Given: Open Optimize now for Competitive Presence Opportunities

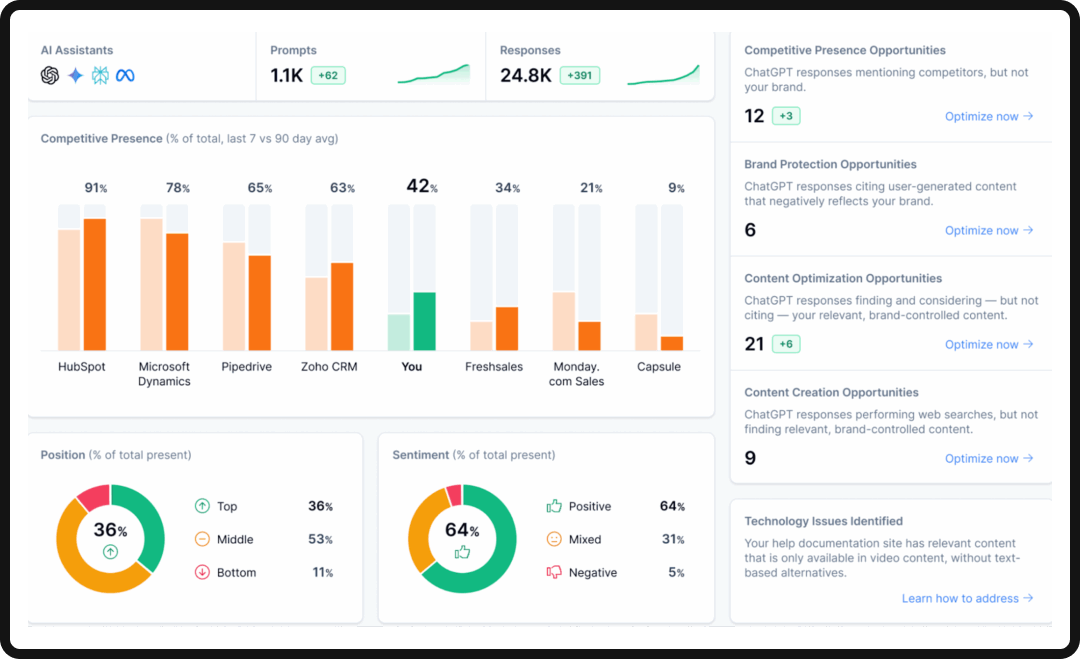Looking at the screenshot, I should (x=988, y=116).
